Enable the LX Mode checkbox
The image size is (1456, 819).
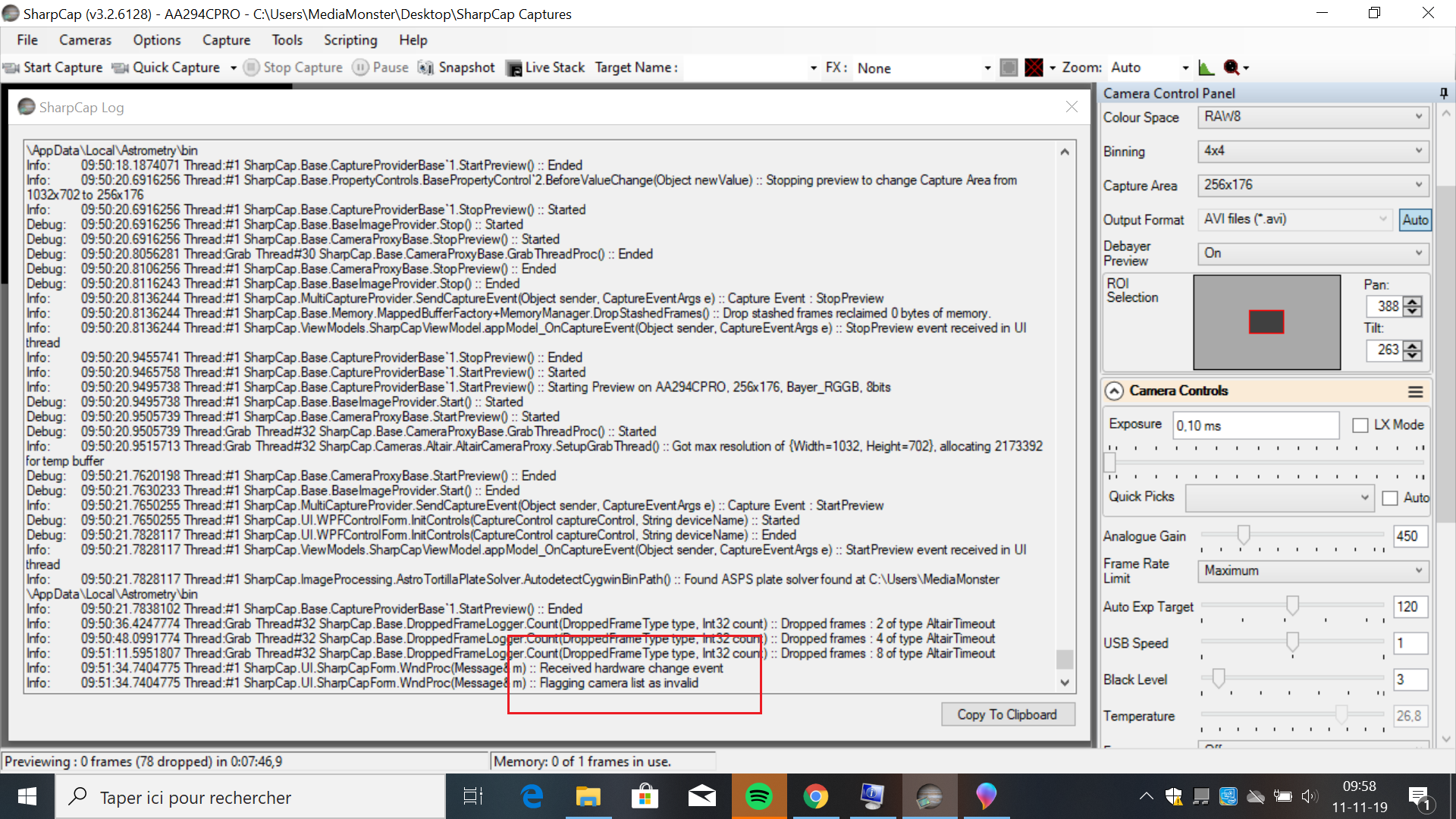tap(1360, 425)
